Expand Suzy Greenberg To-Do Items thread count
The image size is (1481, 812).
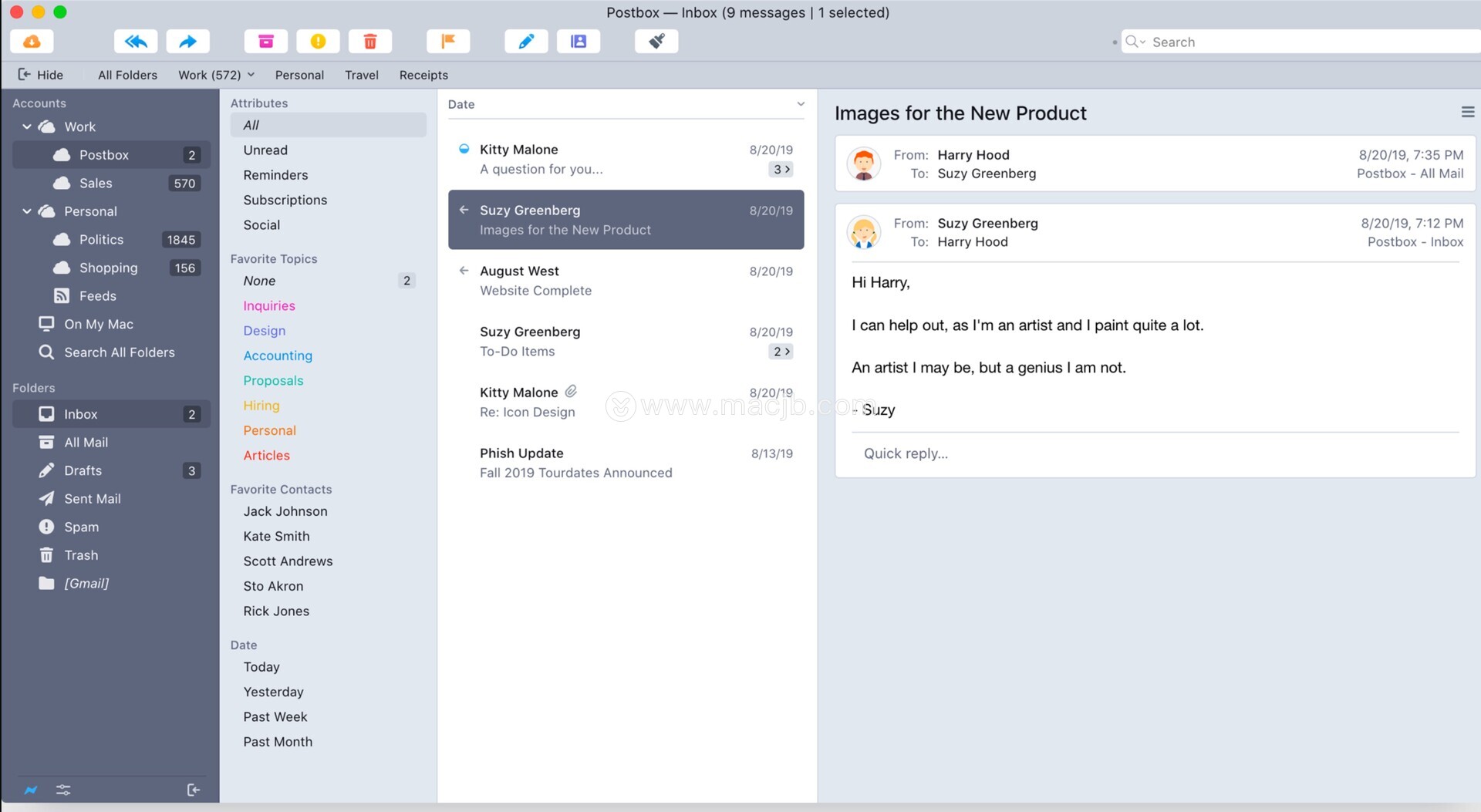(x=781, y=352)
